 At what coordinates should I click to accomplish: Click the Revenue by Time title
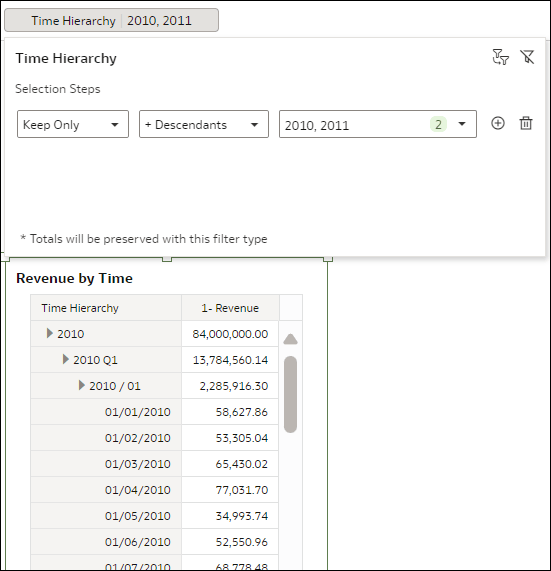[x=74, y=278]
